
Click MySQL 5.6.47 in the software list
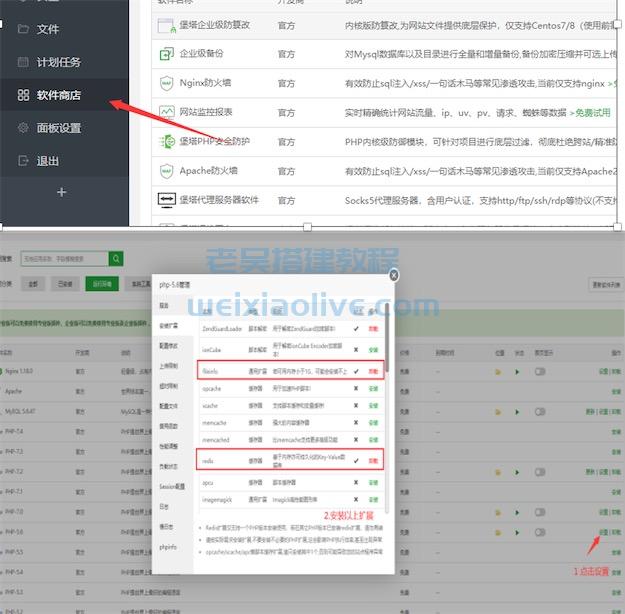click(20, 411)
